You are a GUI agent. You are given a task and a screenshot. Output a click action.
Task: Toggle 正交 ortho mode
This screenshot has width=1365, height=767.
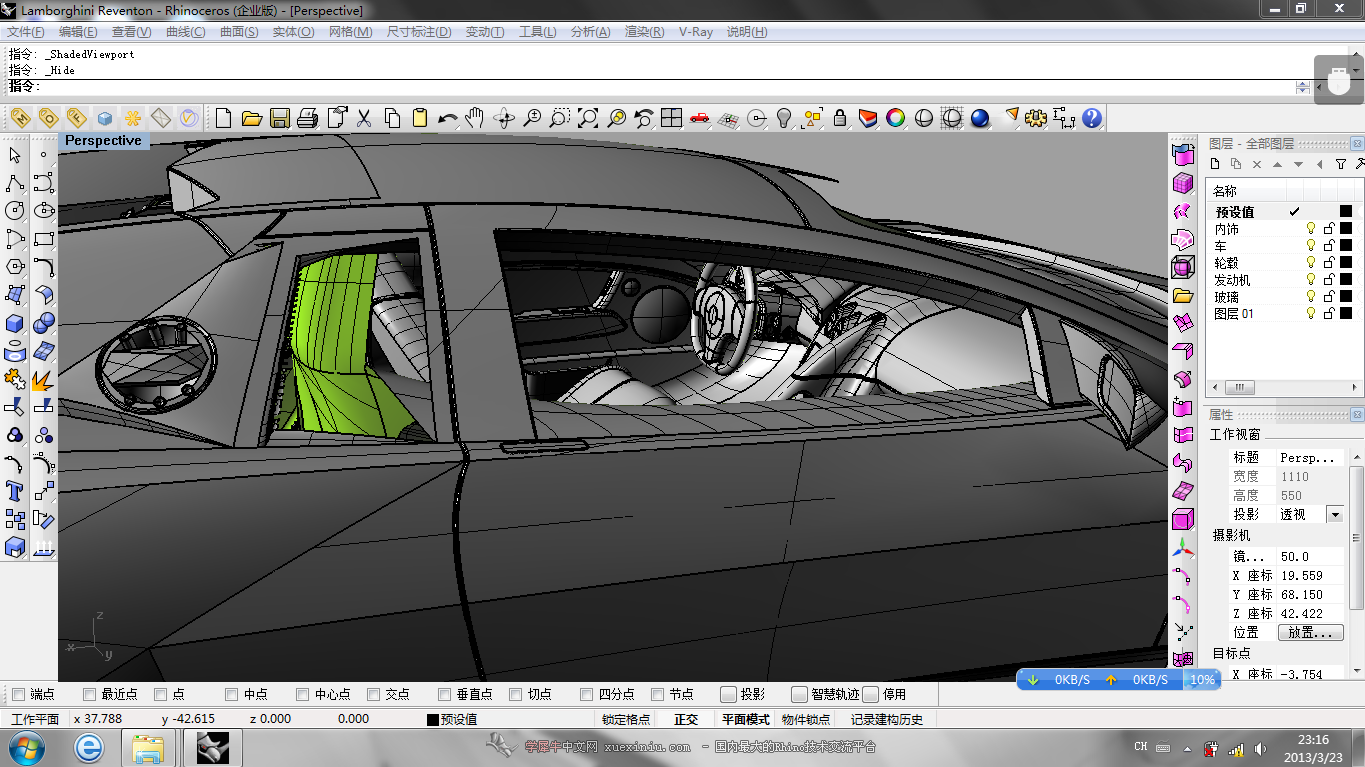pos(686,719)
